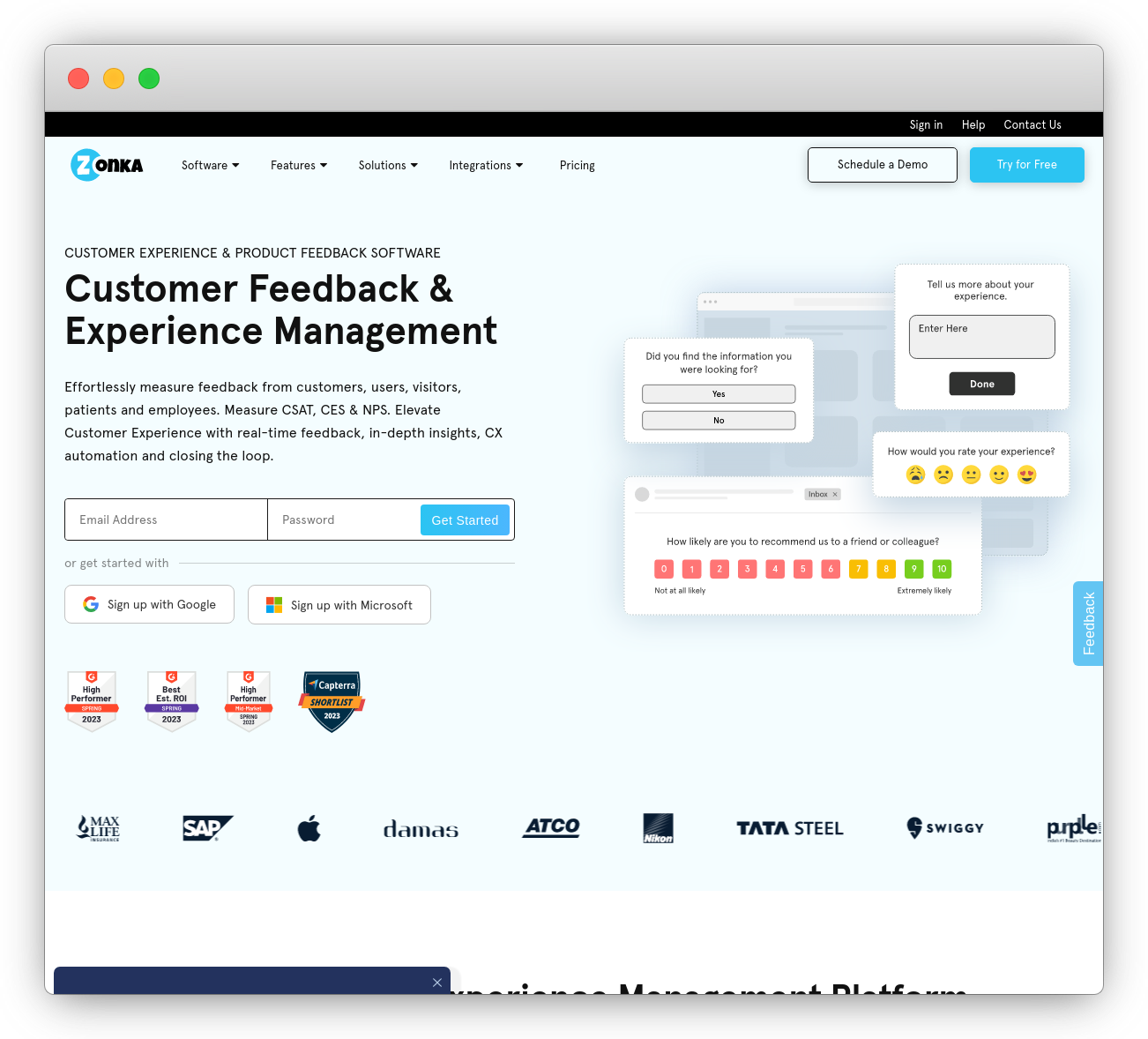Open the Software dropdown menu
The height and width of the screenshot is (1039, 1148).
(x=210, y=166)
